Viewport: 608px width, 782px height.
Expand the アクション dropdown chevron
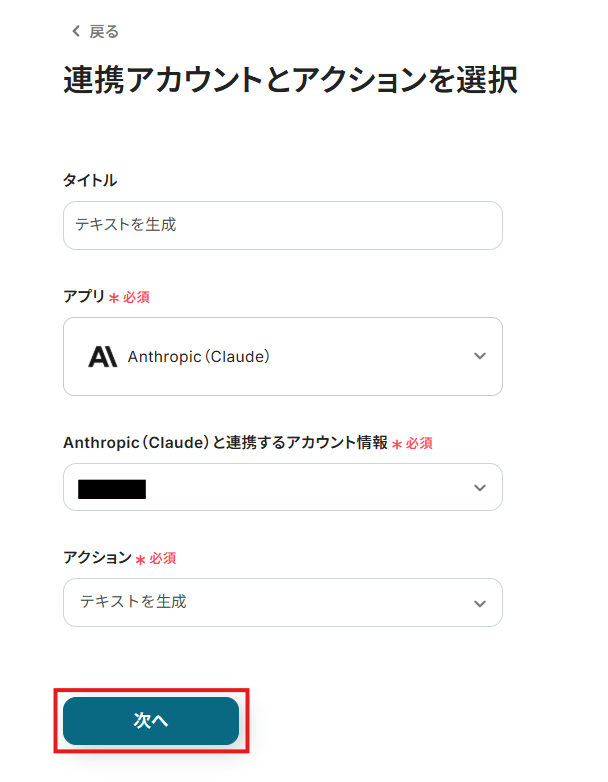click(x=480, y=603)
